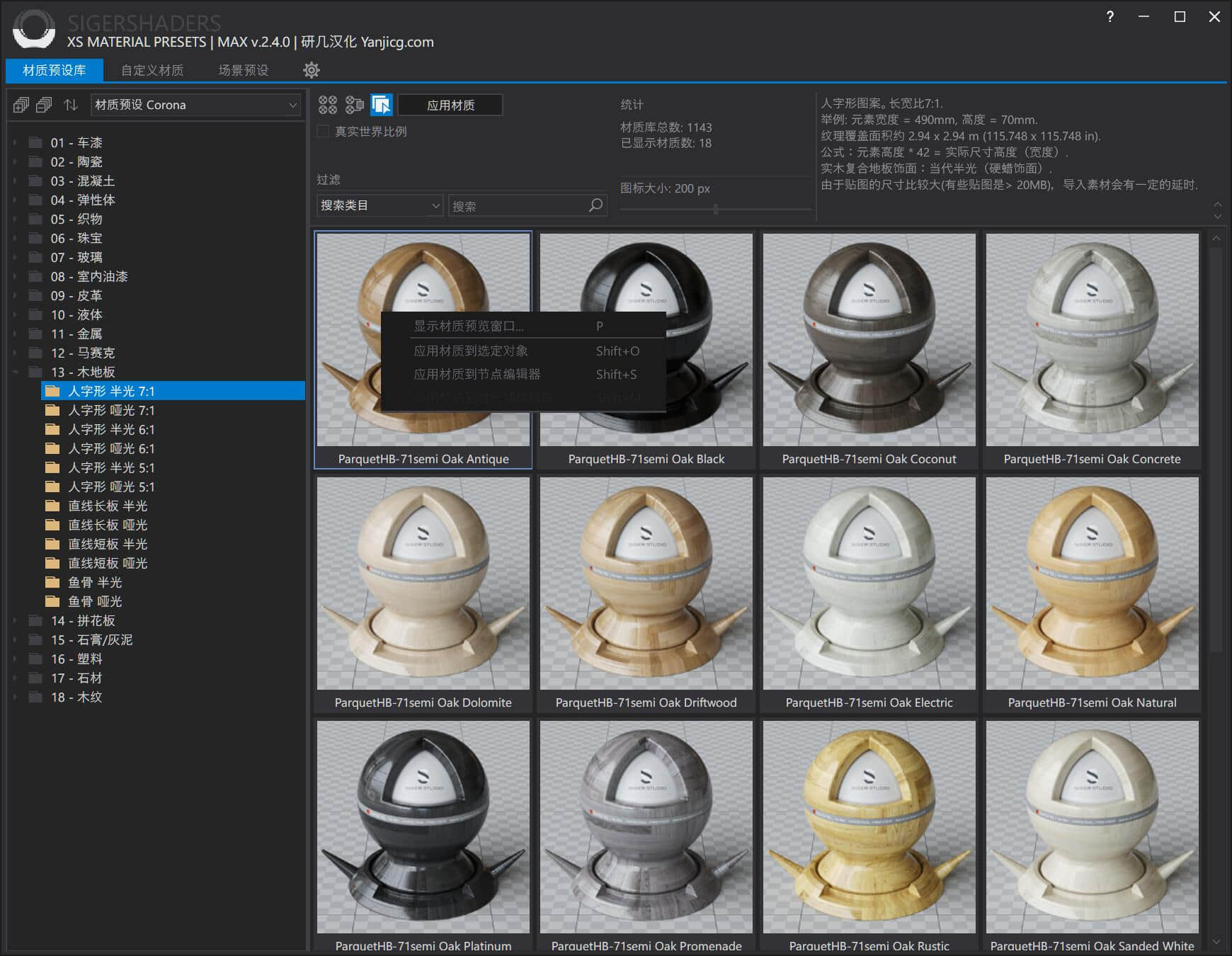Select the ParquetHB-71semi Oak Electric thumbnail
The image size is (1232, 956).
[x=869, y=593]
